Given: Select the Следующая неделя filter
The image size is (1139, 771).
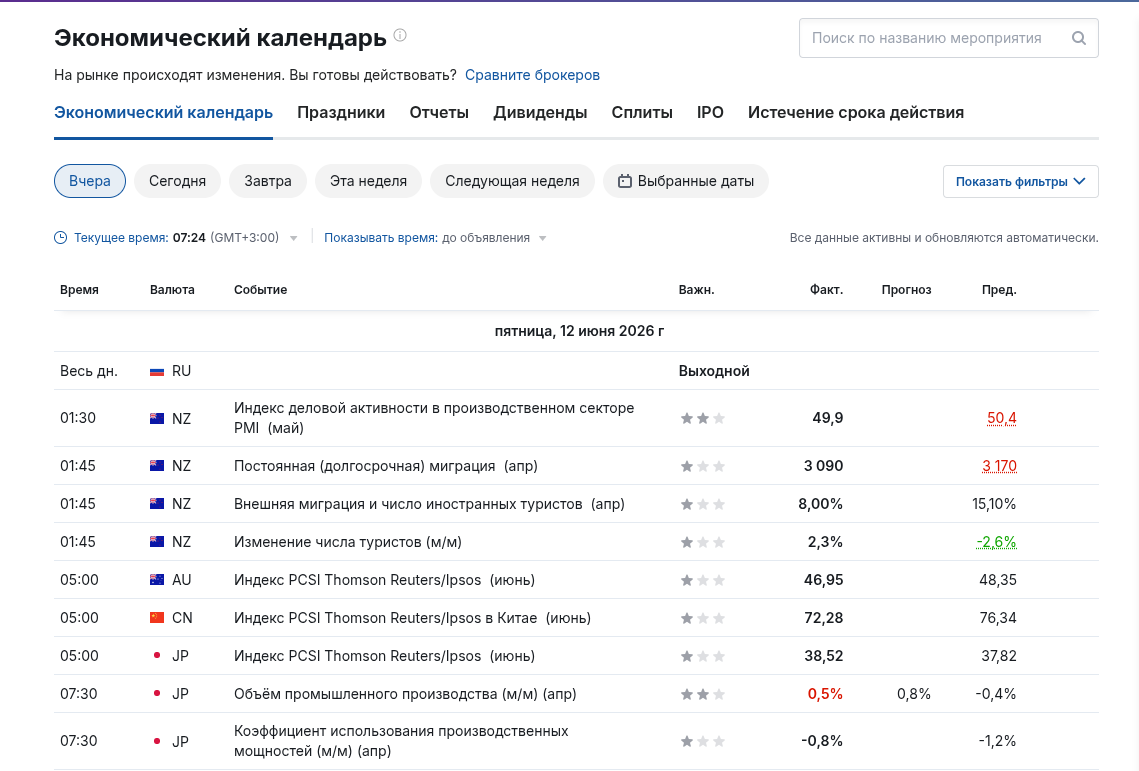Looking at the screenshot, I should pyautogui.click(x=512, y=181).
